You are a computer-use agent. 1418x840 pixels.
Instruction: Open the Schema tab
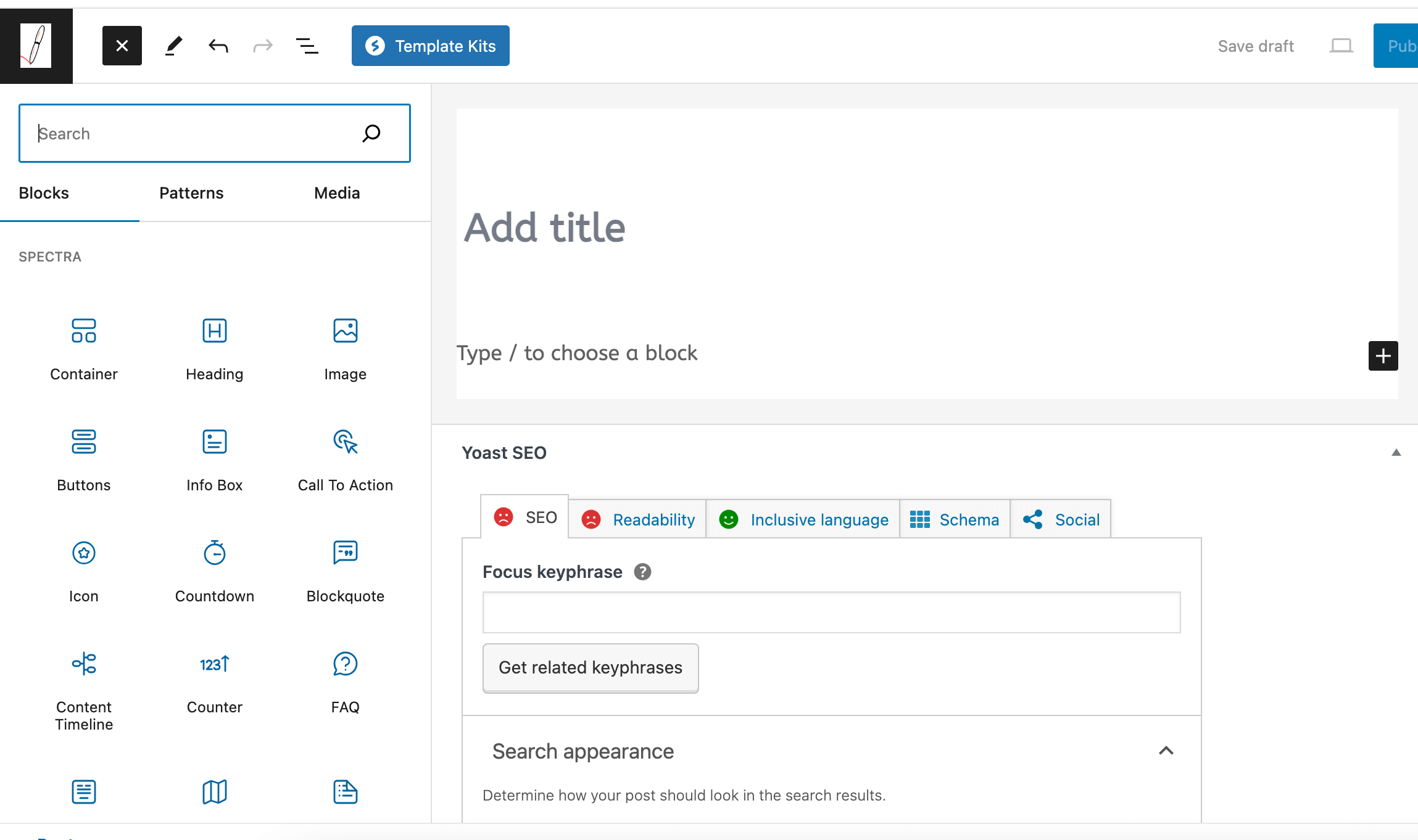tap(955, 520)
